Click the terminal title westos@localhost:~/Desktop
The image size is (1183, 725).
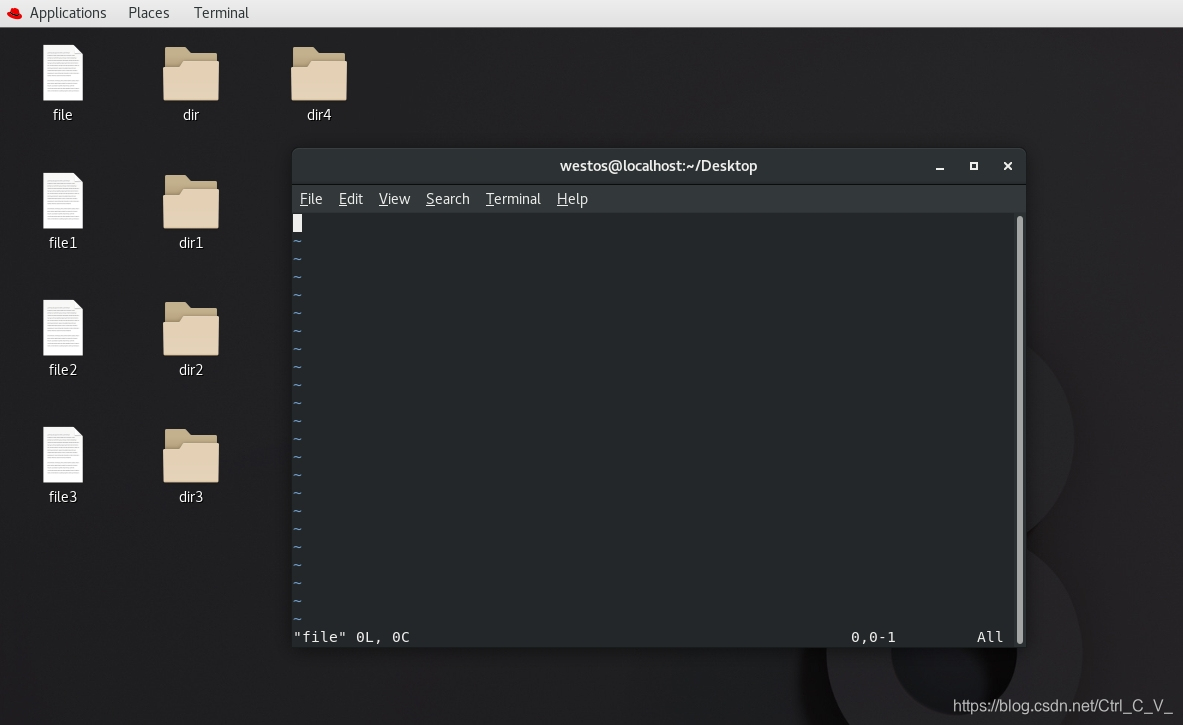pyautogui.click(x=659, y=166)
